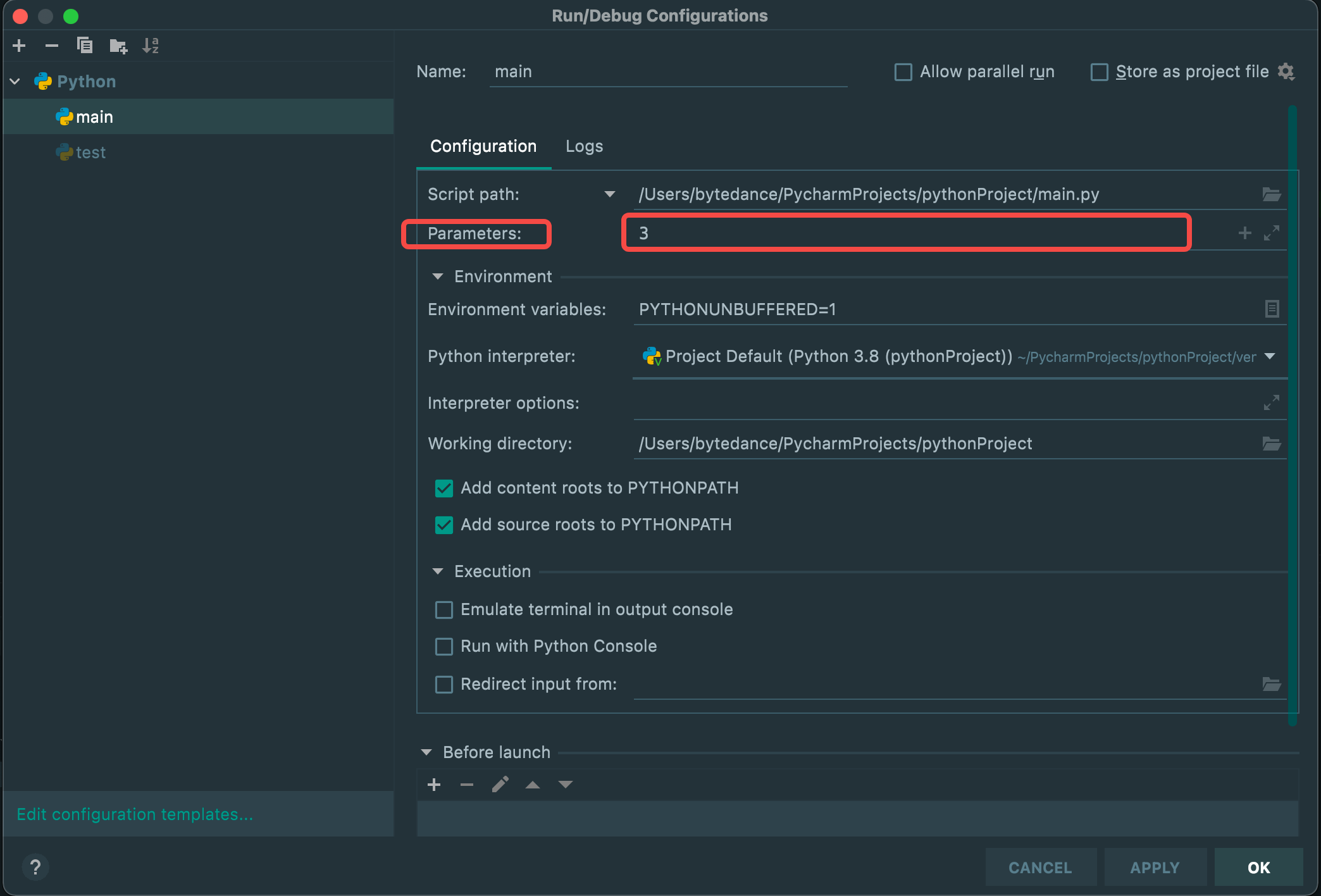
Task: Expand the Parameters field editor
Action: [x=1271, y=233]
